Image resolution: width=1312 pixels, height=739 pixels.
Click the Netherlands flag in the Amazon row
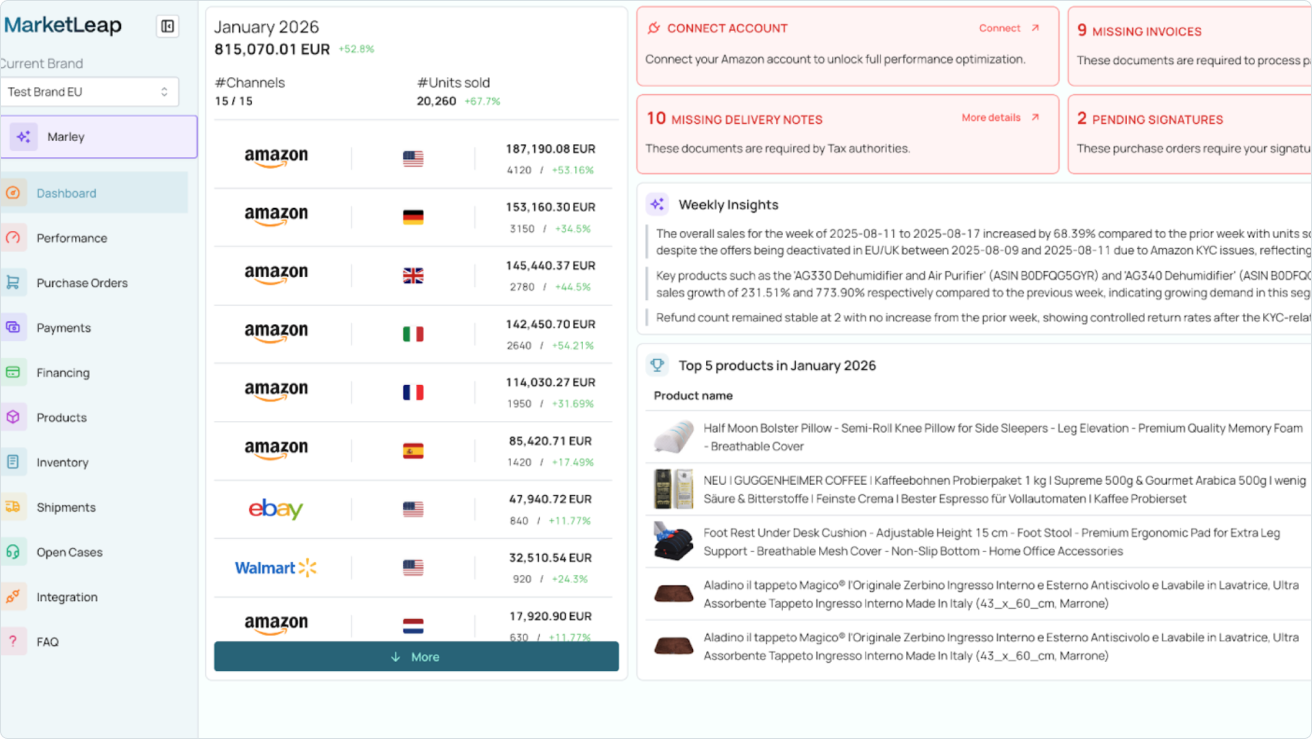pos(413,626)
